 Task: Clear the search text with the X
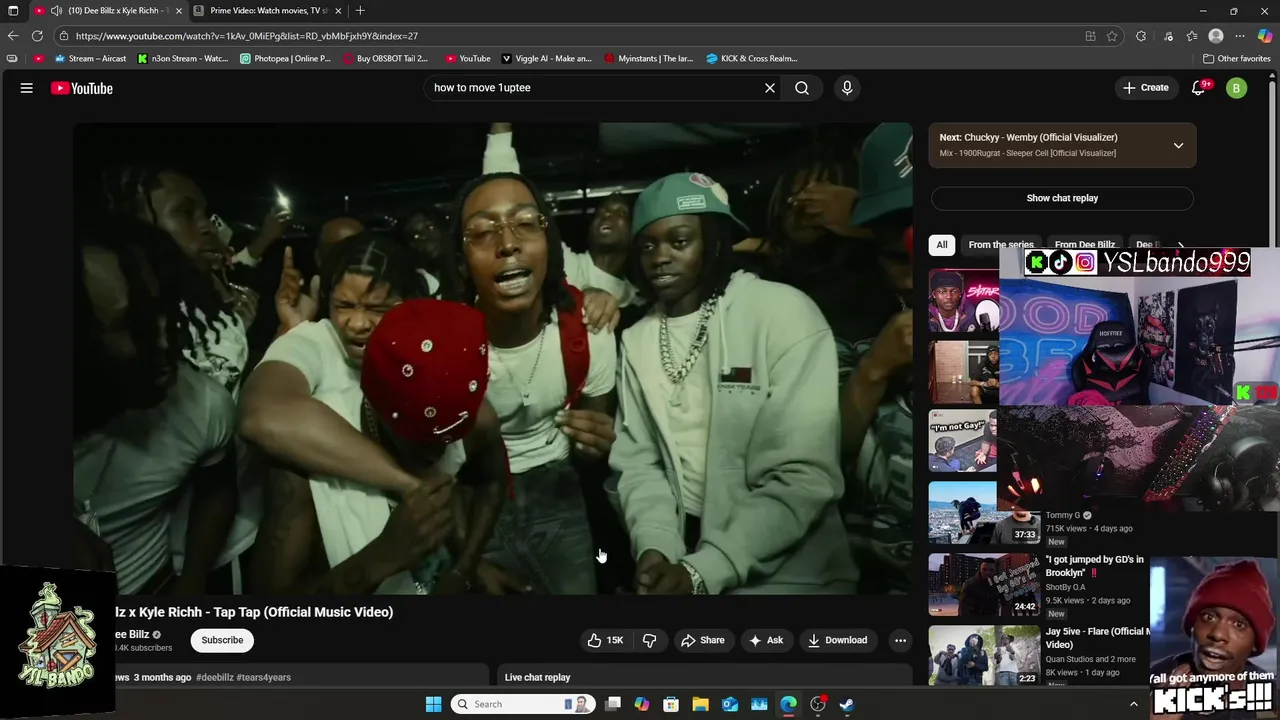click(x=770, y=88)
